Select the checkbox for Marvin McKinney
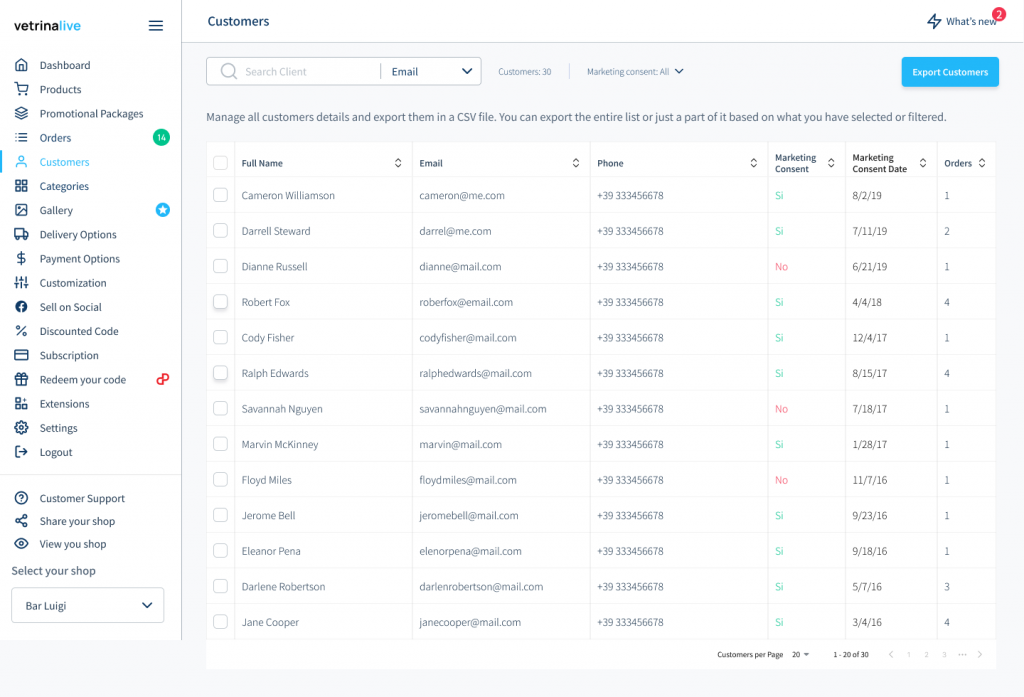The image size is (1024, 697). (221, 444)
